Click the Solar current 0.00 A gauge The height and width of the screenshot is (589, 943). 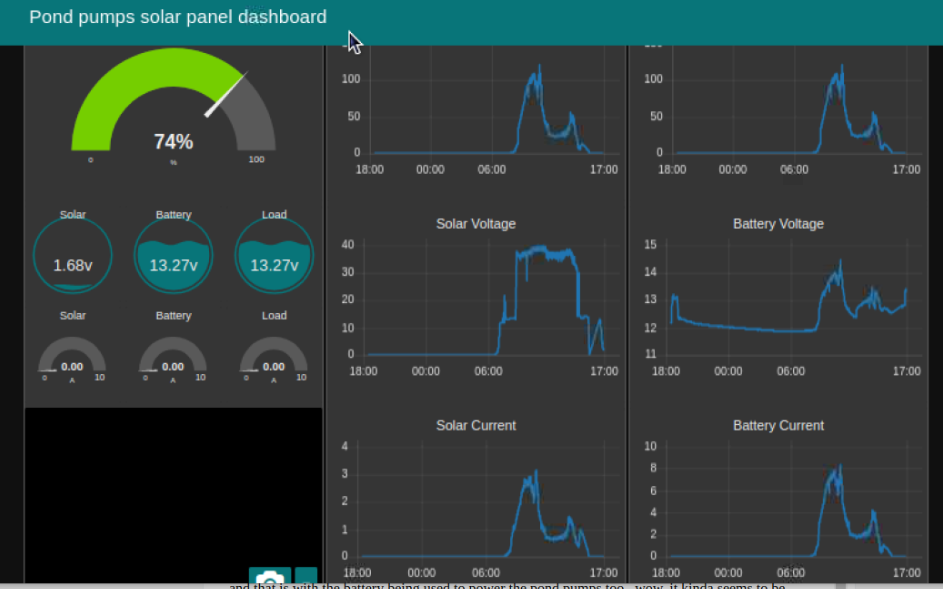(72, 360)
